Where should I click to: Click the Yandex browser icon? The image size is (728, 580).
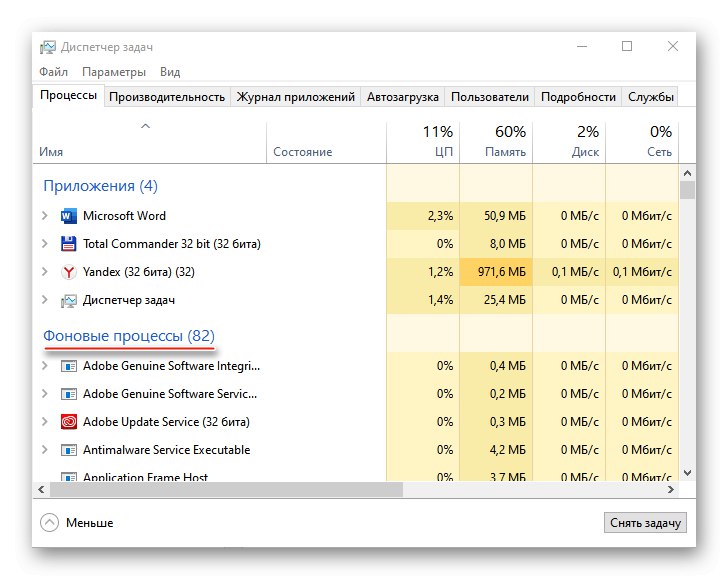(69, 272)
